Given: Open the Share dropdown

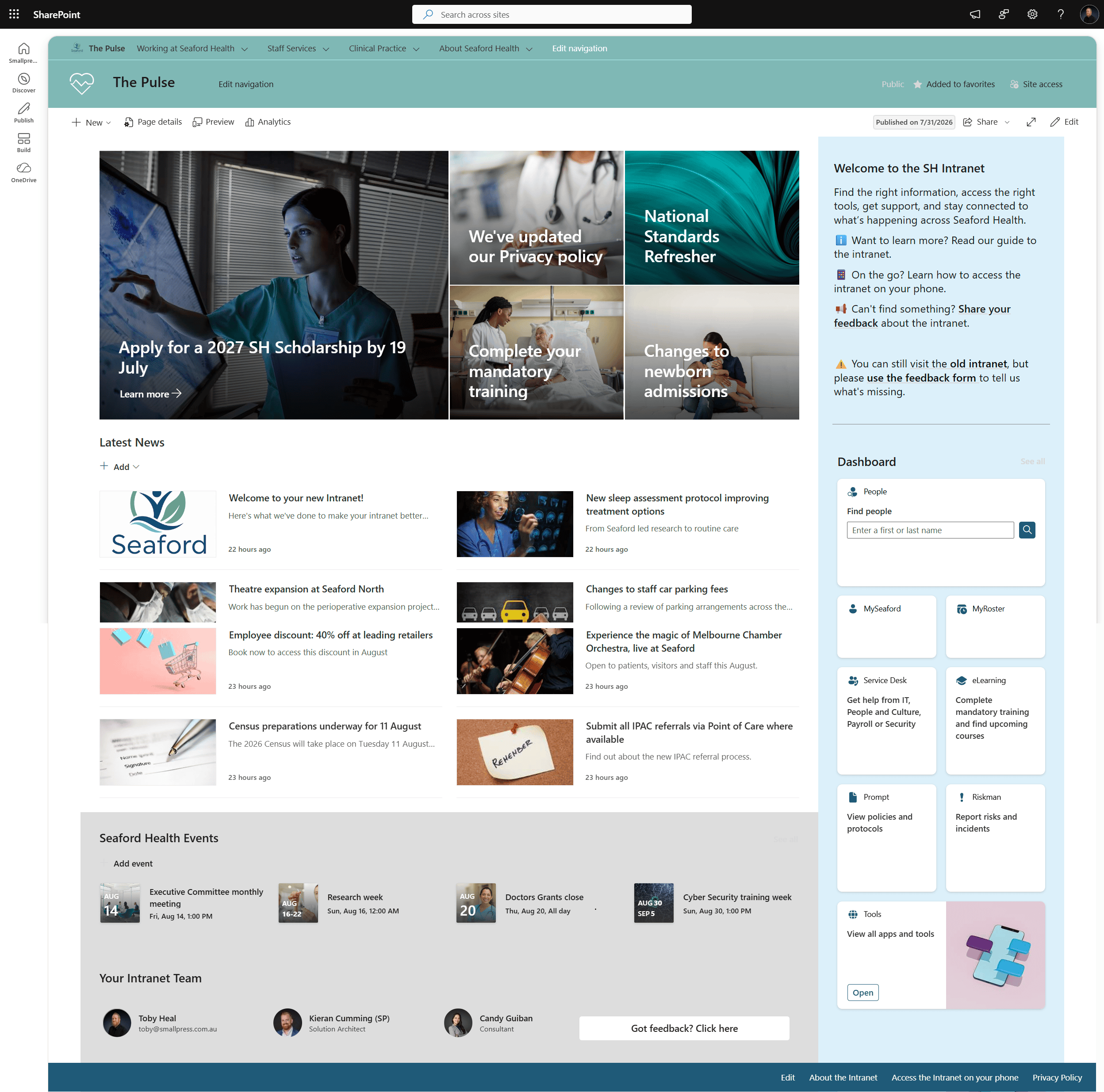Looking at the screenshot, I should 987,122.
